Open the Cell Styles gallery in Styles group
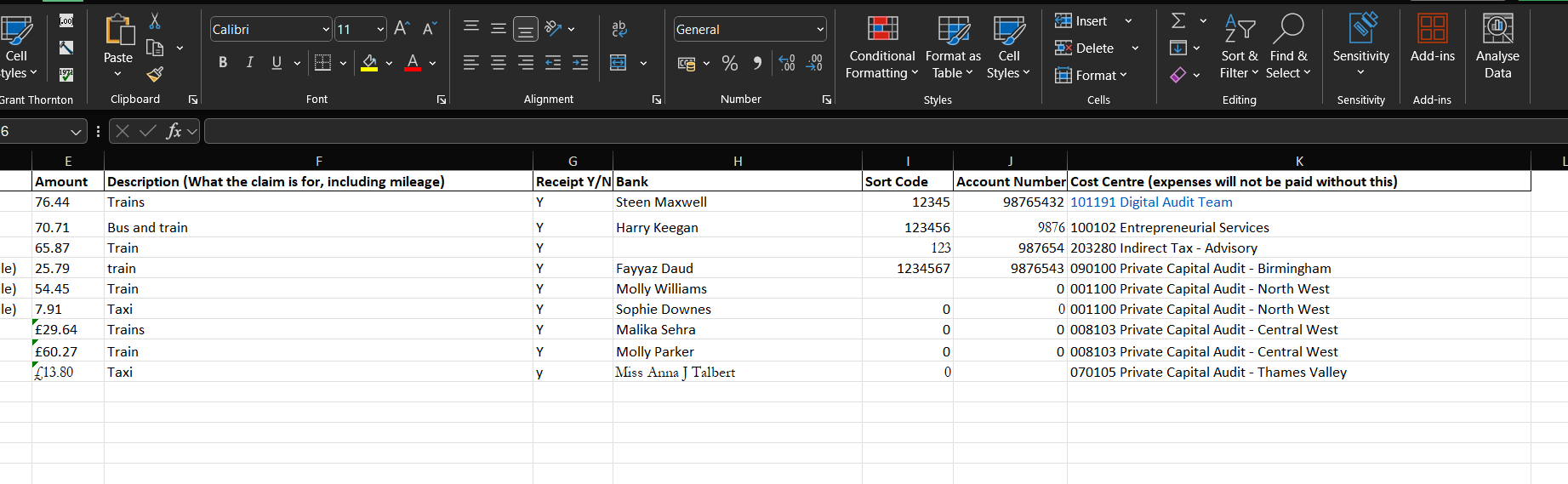This screenshot has height=484, width=1568. [1009, 48]
